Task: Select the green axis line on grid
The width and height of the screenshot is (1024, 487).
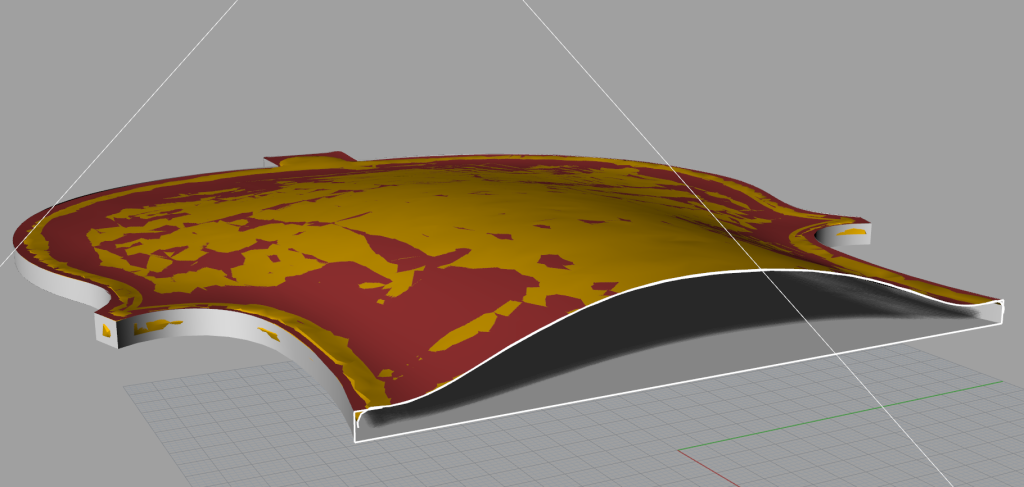Action: click(x=840, y=415)
